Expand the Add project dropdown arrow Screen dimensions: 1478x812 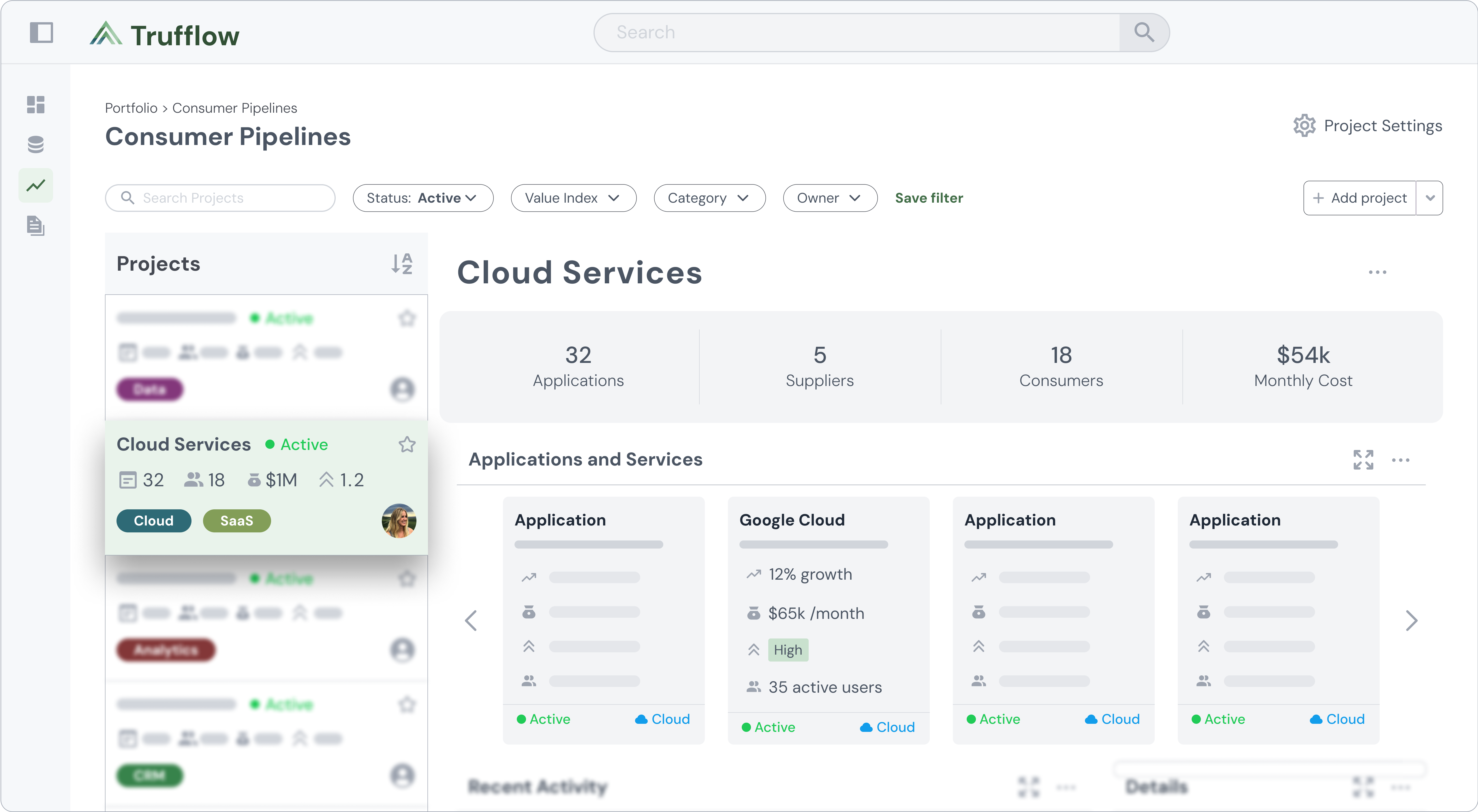(1430, 198)
